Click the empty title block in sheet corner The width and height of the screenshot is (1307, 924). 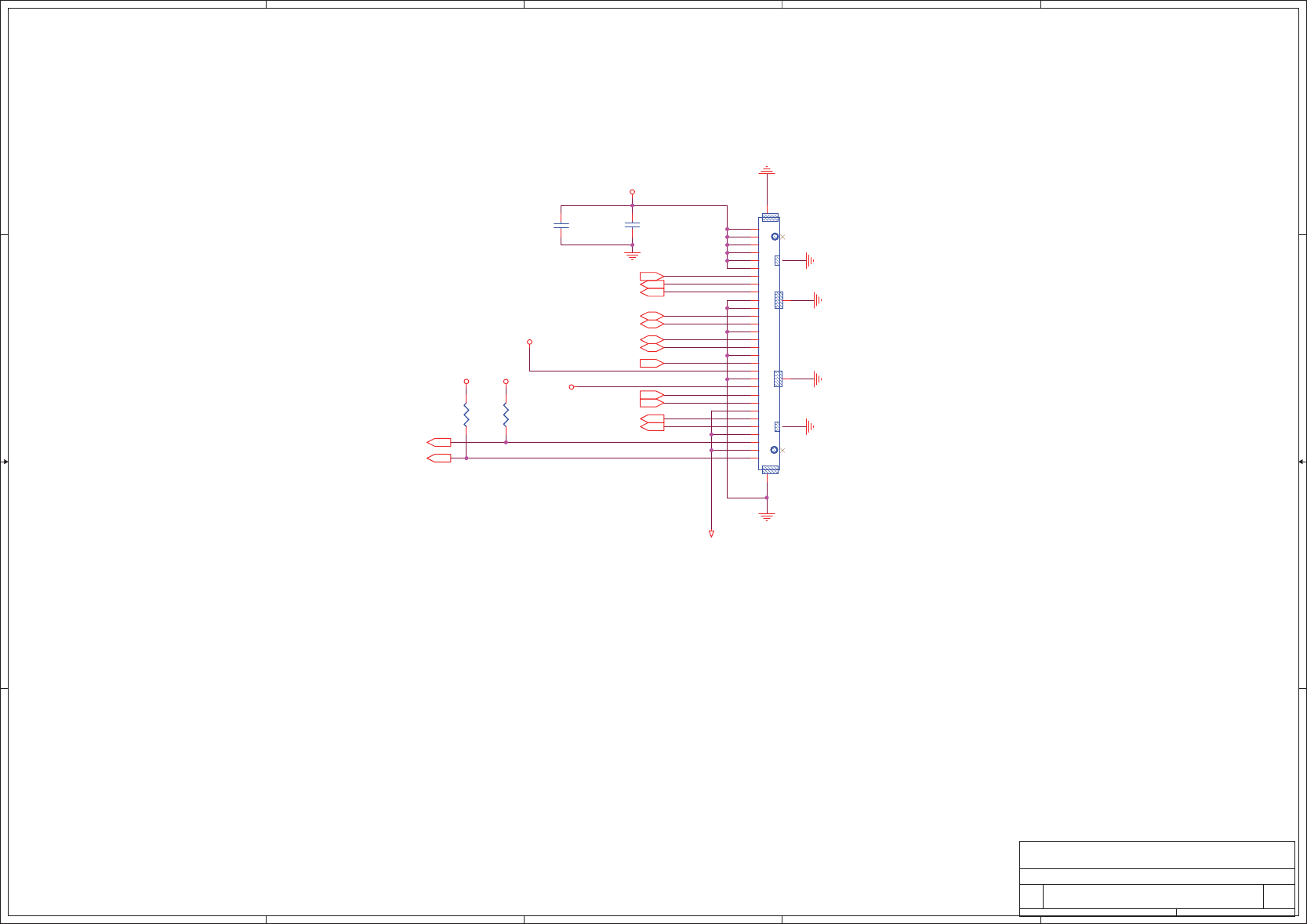point(1156,878)
